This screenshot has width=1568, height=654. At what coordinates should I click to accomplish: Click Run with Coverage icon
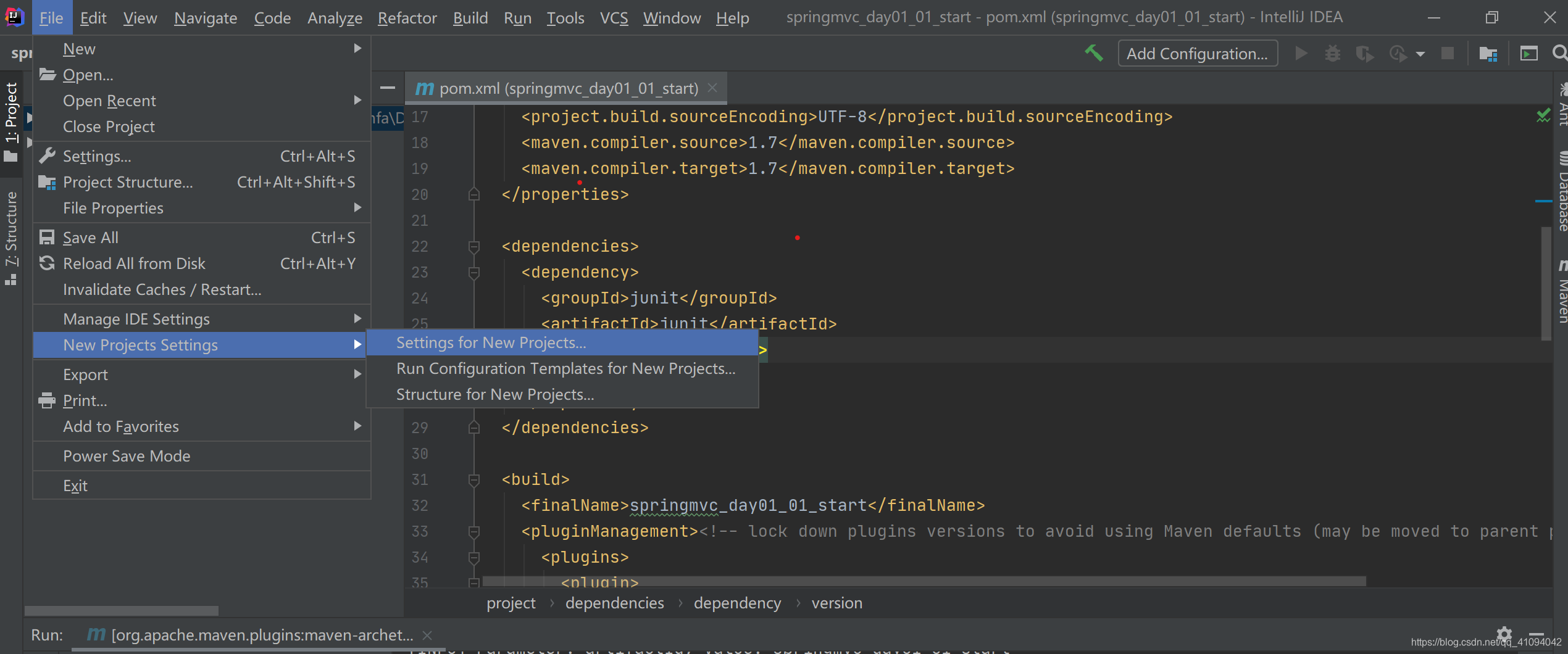click(1364, 54)
